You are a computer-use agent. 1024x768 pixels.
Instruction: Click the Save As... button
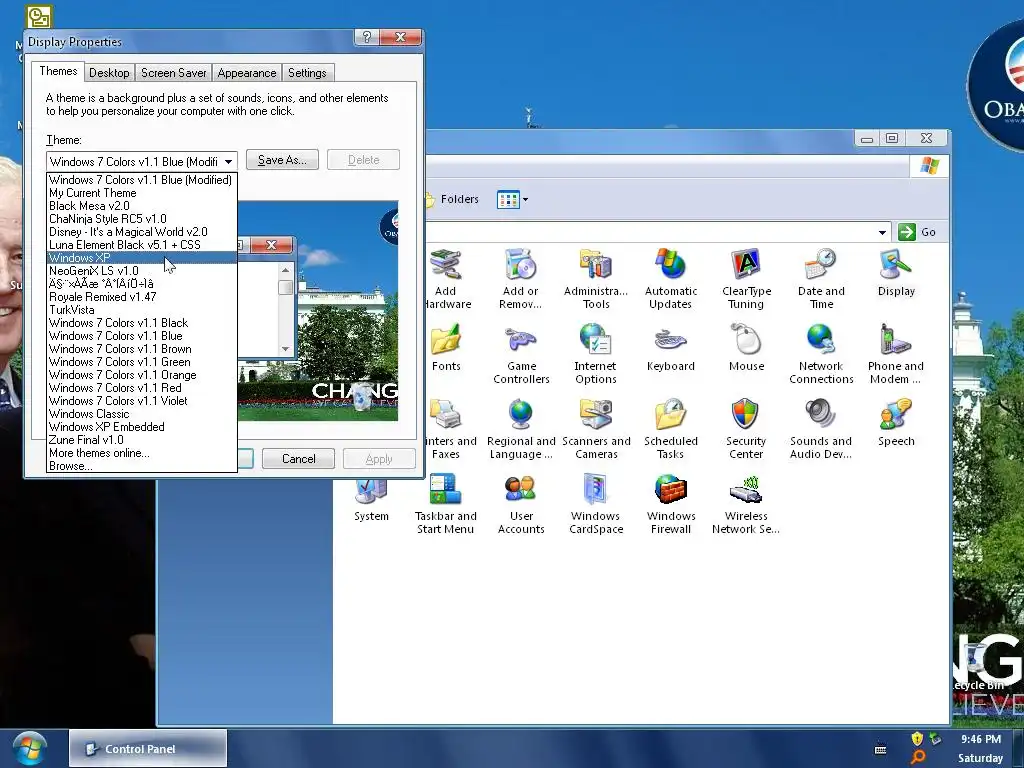pyautogui.click(x=282, y=160)
